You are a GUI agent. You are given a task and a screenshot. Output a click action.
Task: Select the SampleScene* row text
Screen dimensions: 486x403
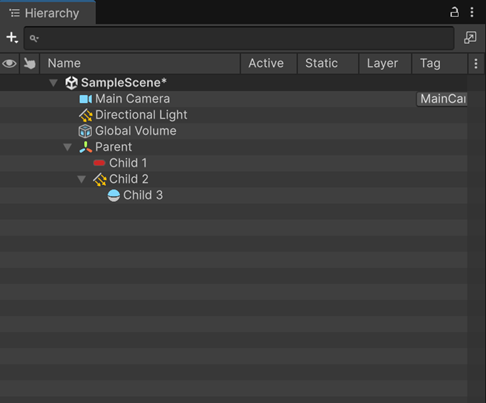coord(124,83)
